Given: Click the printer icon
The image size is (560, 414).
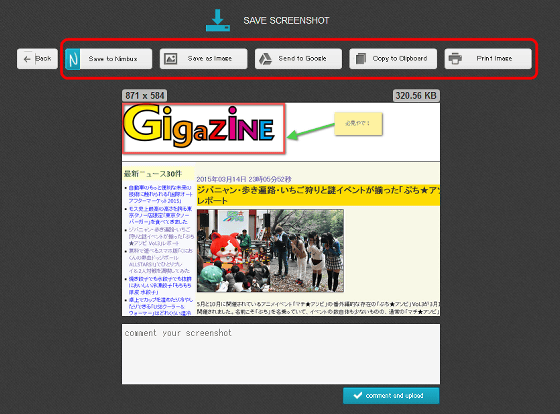Looking at the screenshot, I should point(455,59).
